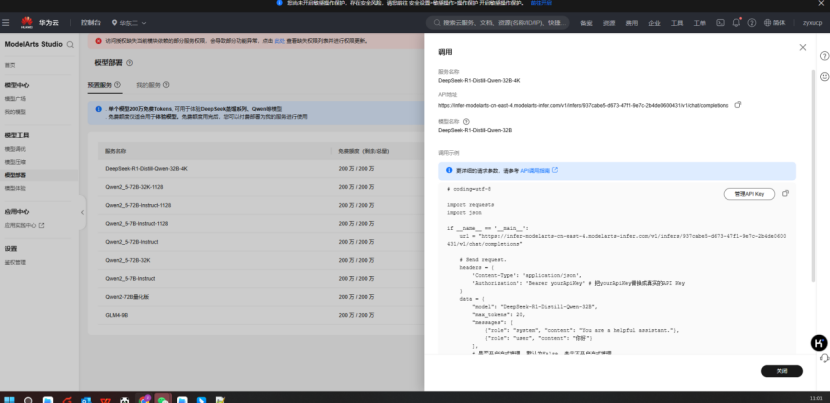830x403 pixels.
Task: Select the Qwen2_5-7B-Instruct-1128 row
Action: pyautogui.click(x=261, y=223)
